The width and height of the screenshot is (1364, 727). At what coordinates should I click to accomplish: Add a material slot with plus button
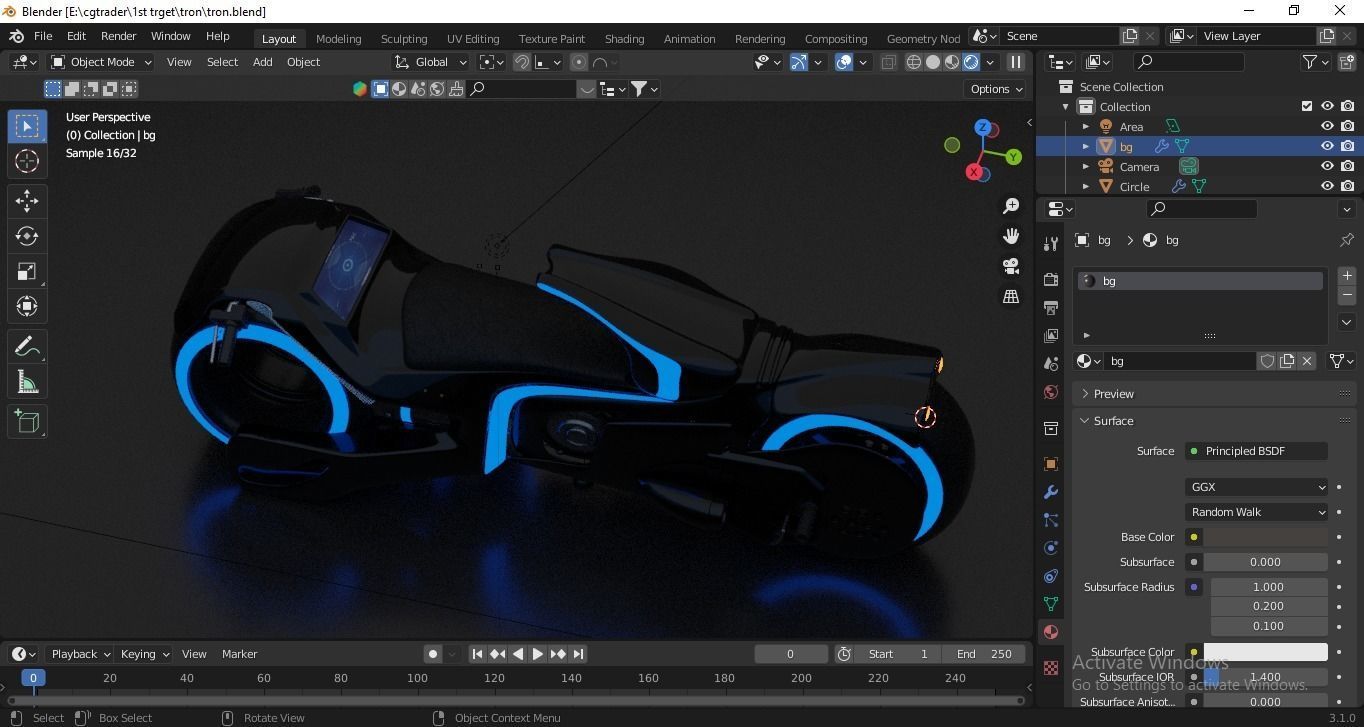(1346, 275)
